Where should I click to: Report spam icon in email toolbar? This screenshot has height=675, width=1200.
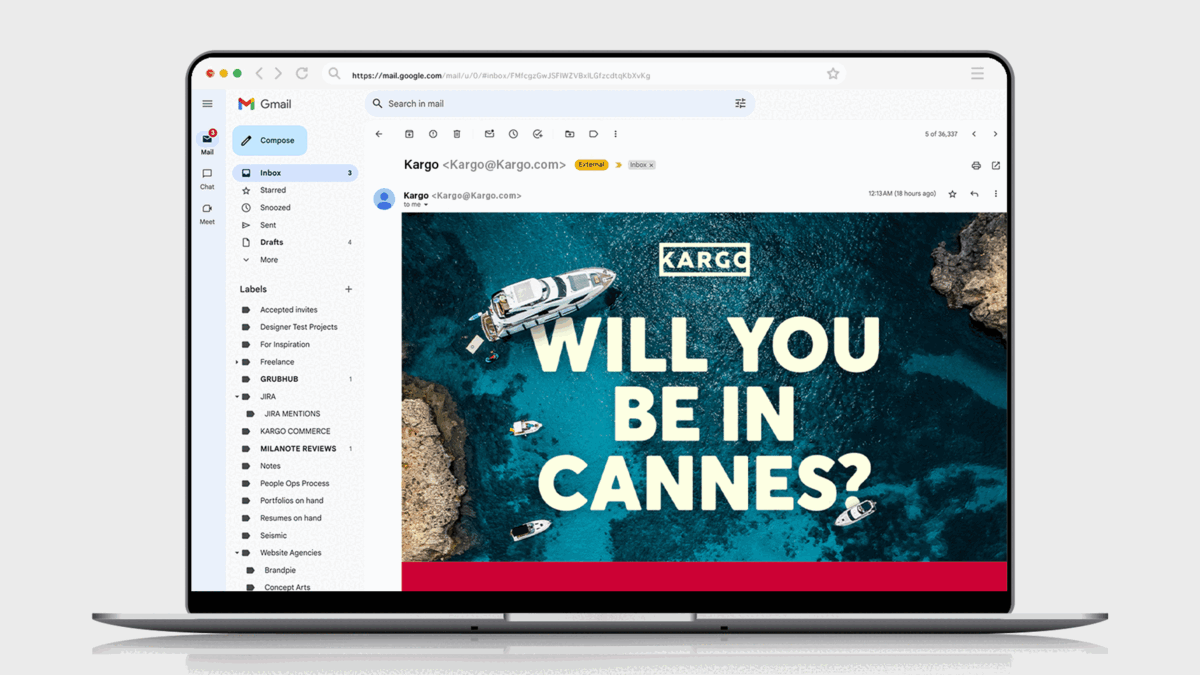coord(433,134)
